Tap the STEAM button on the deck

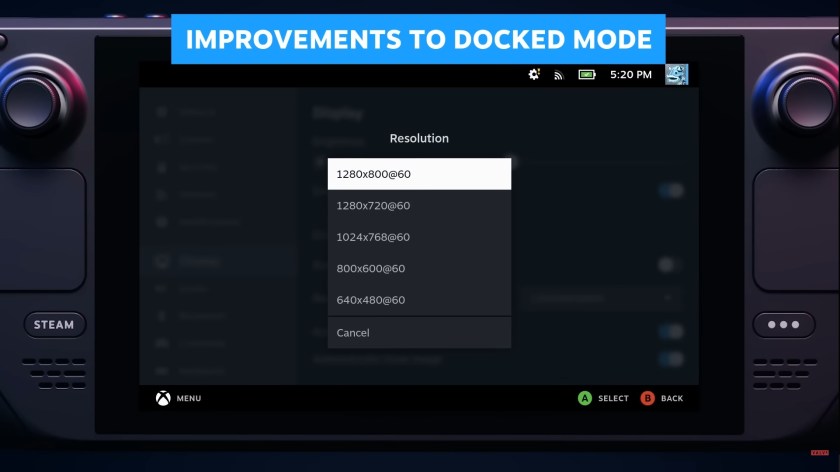coord(54,325)
